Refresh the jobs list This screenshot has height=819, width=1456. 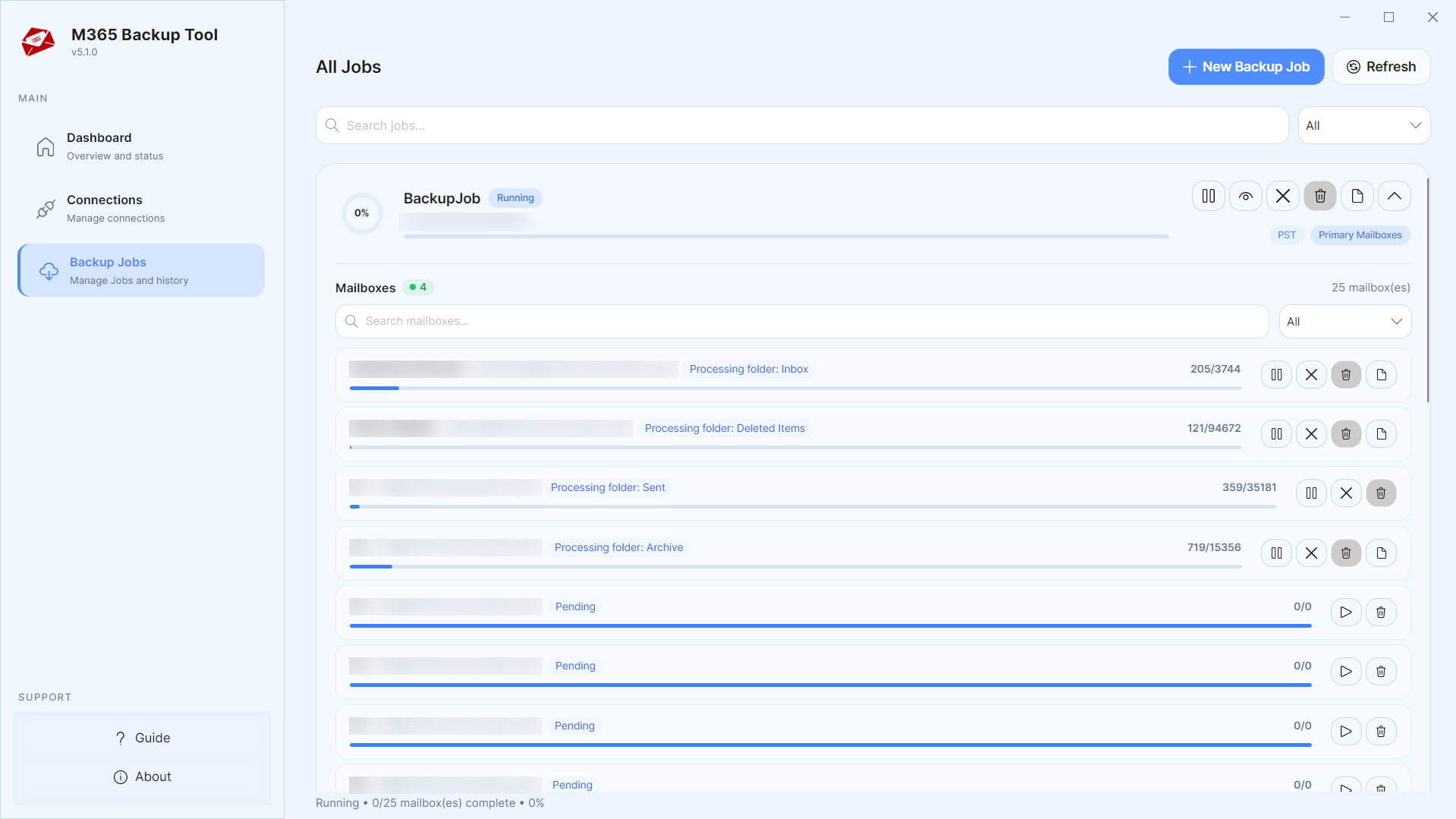click(x=1382, y=67)
